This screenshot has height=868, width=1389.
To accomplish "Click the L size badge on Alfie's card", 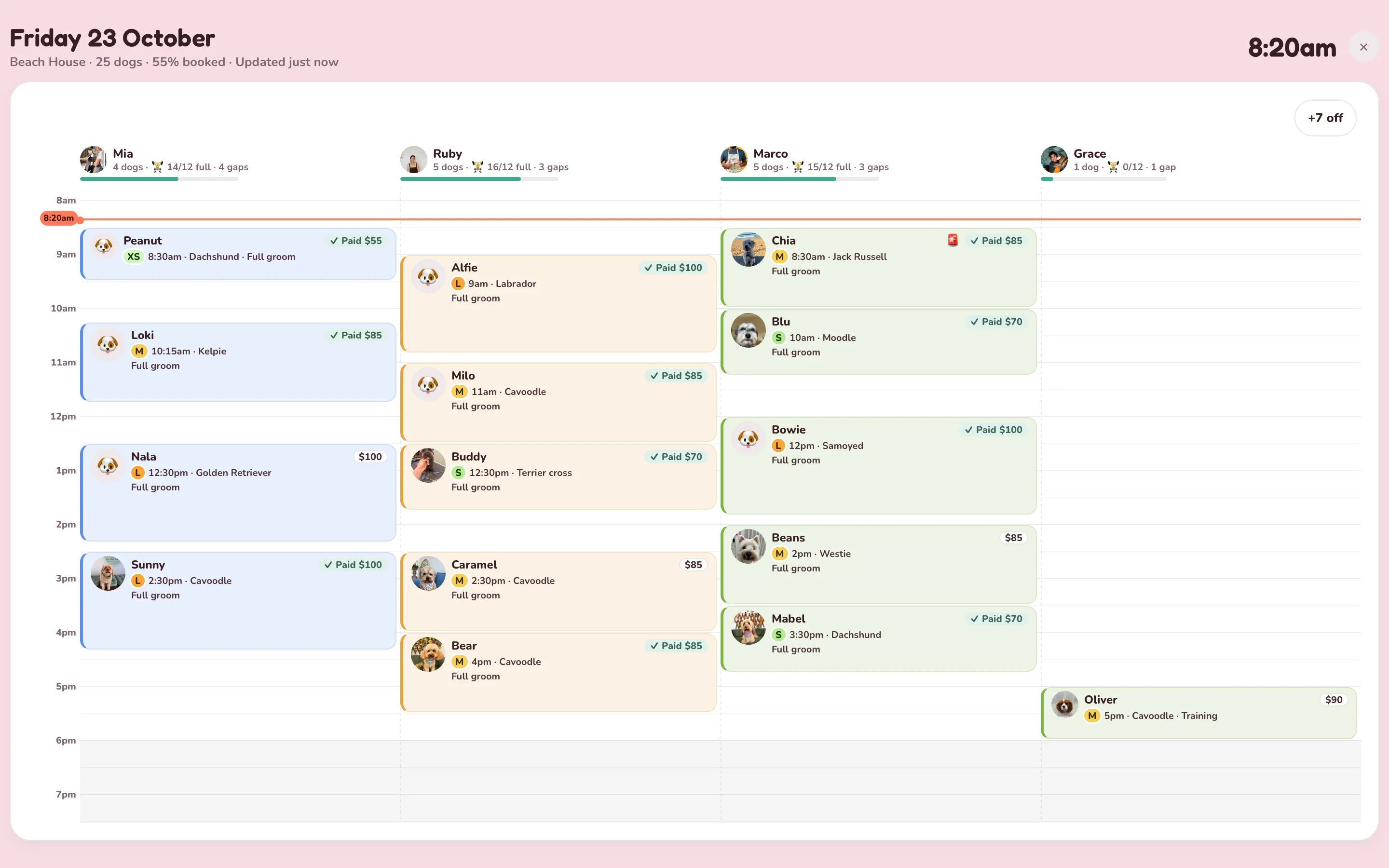I will click(458, 284).
